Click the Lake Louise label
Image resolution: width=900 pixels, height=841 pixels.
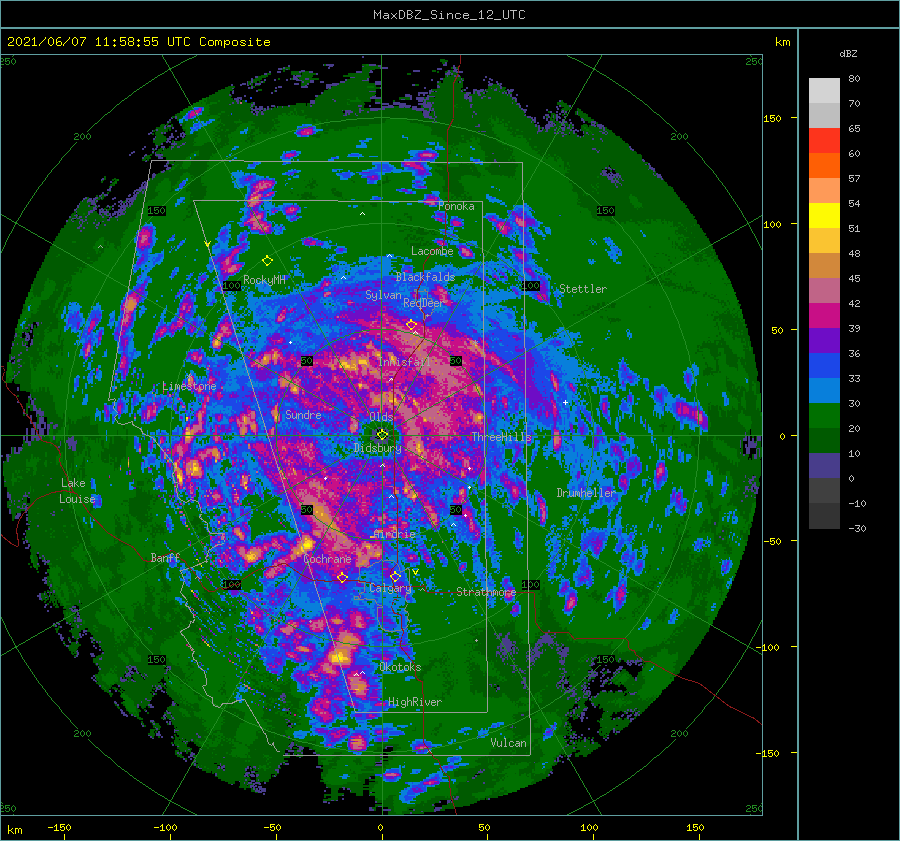coord(77,491)
